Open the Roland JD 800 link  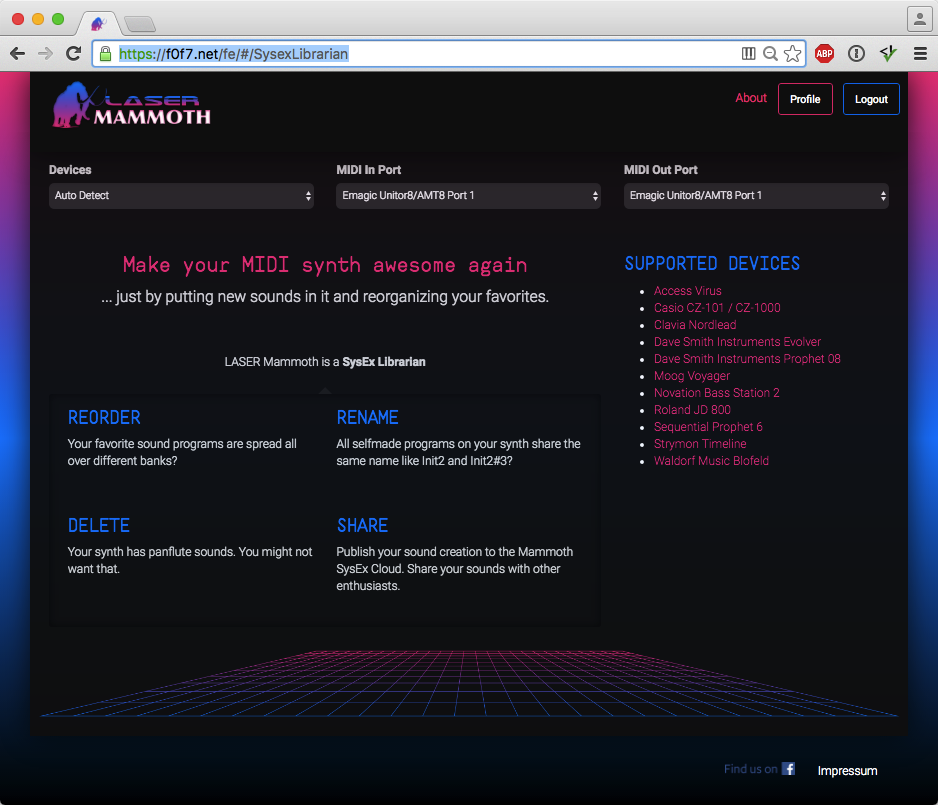point(692,410)
